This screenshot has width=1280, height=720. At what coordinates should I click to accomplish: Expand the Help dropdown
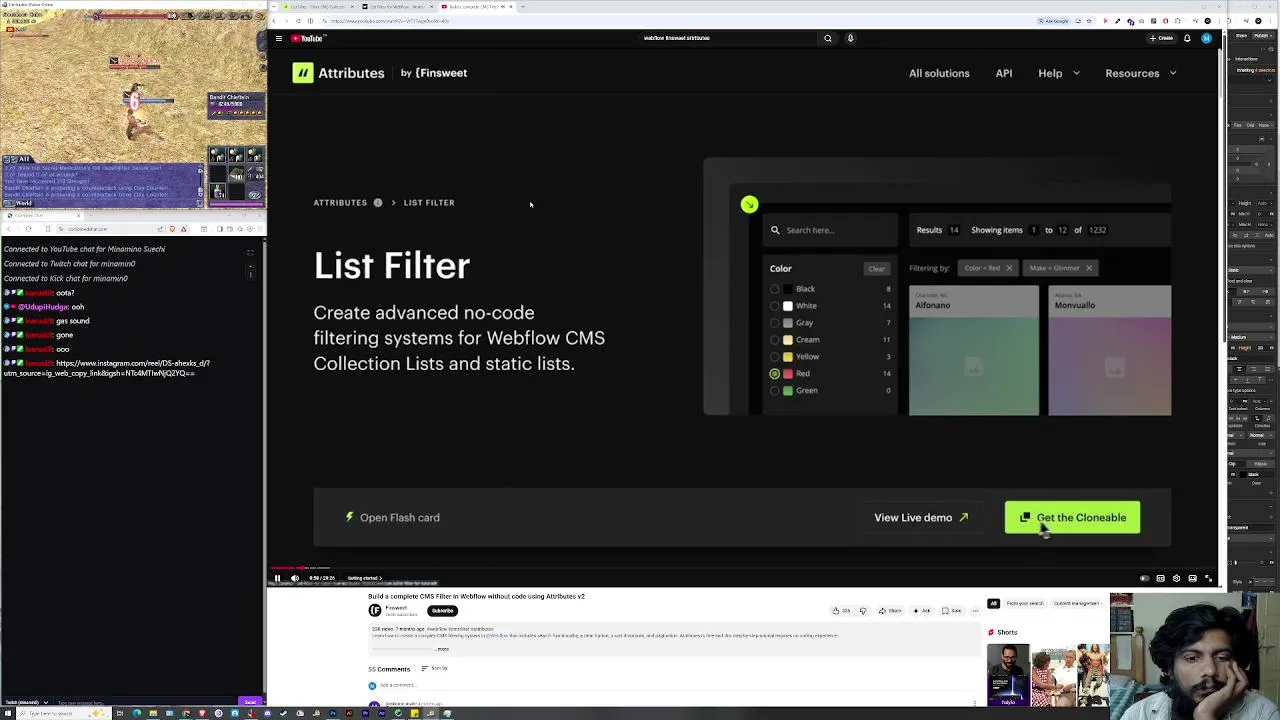(1058, 73)
